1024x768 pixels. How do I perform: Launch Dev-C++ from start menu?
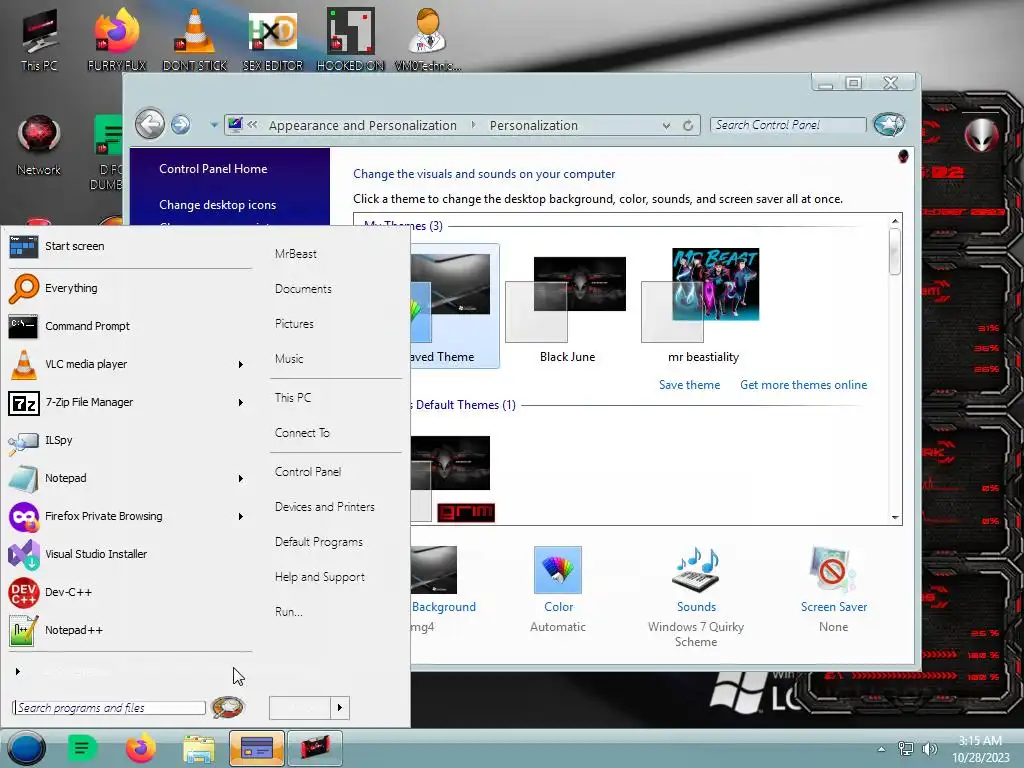click(x=129, y=592)
